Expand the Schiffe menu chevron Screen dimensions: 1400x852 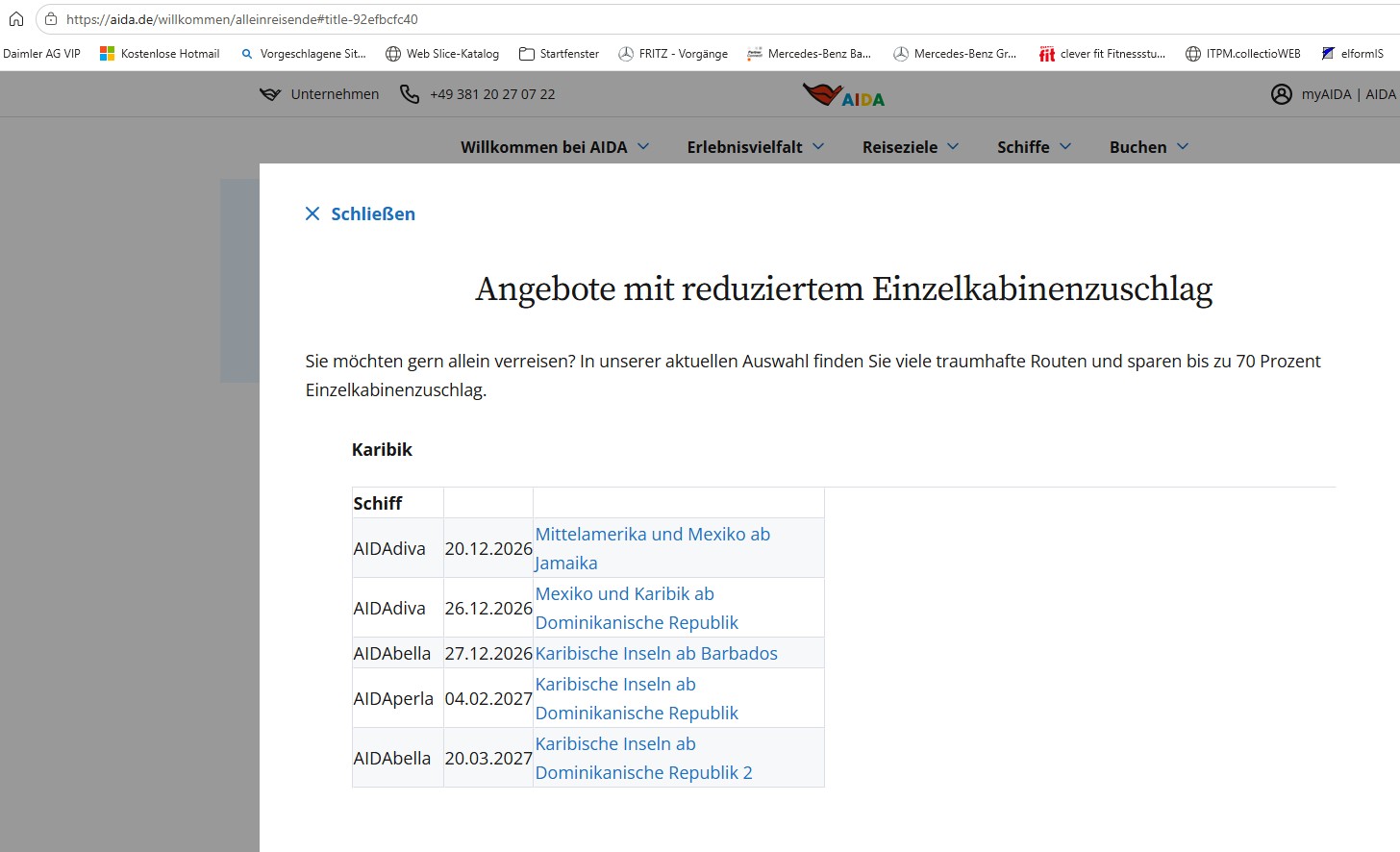1065,146
